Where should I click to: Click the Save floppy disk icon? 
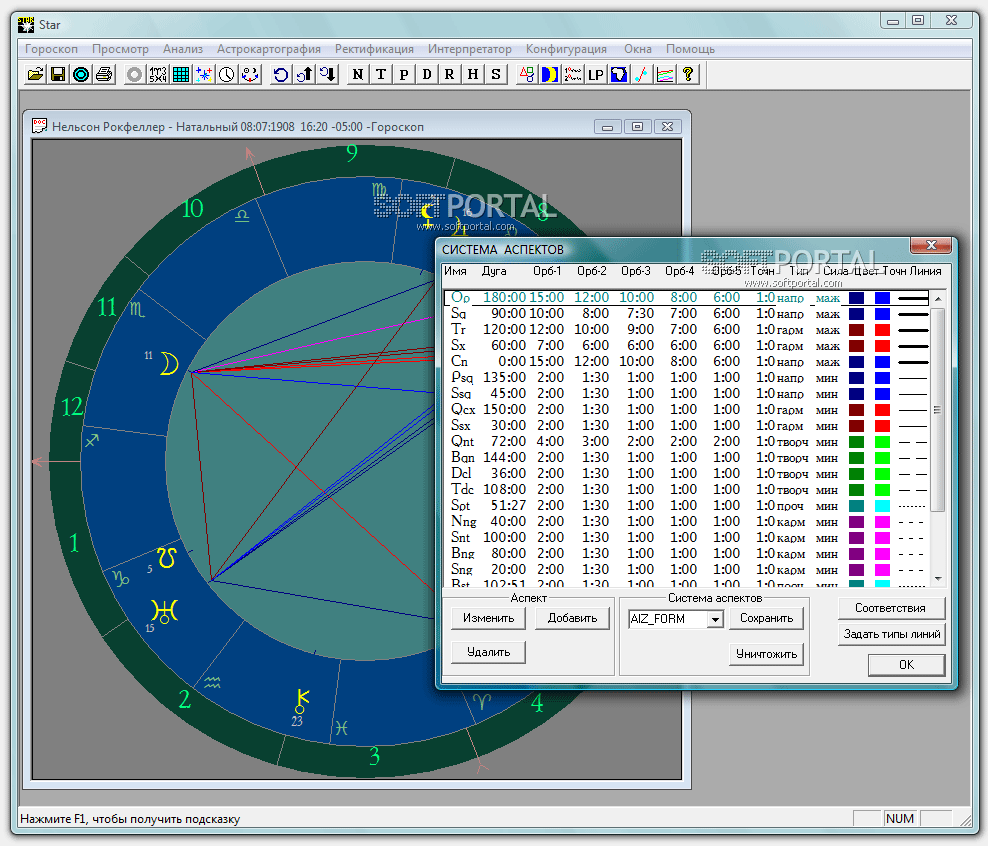point(58,74)
